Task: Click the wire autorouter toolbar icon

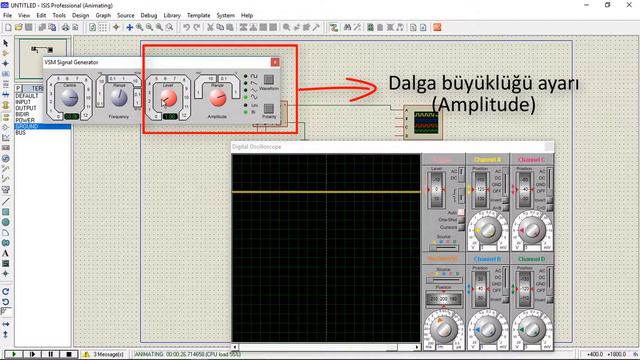Action: click(334, 27)
